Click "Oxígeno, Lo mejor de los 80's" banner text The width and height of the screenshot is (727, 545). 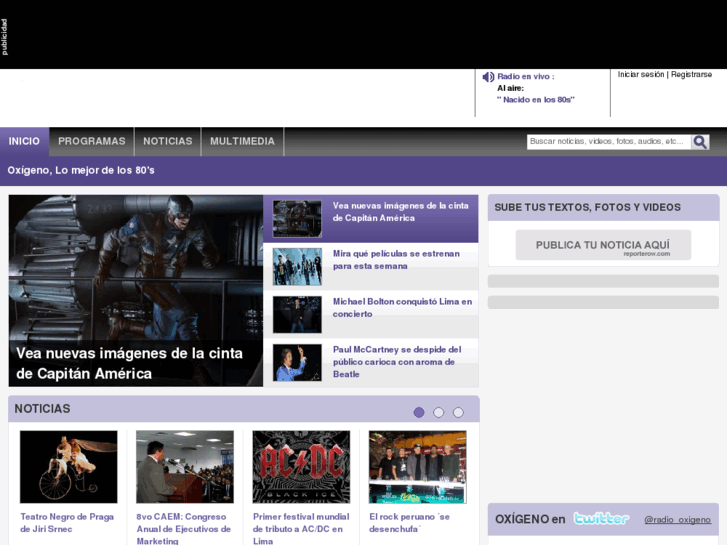(x=81, y=170)
